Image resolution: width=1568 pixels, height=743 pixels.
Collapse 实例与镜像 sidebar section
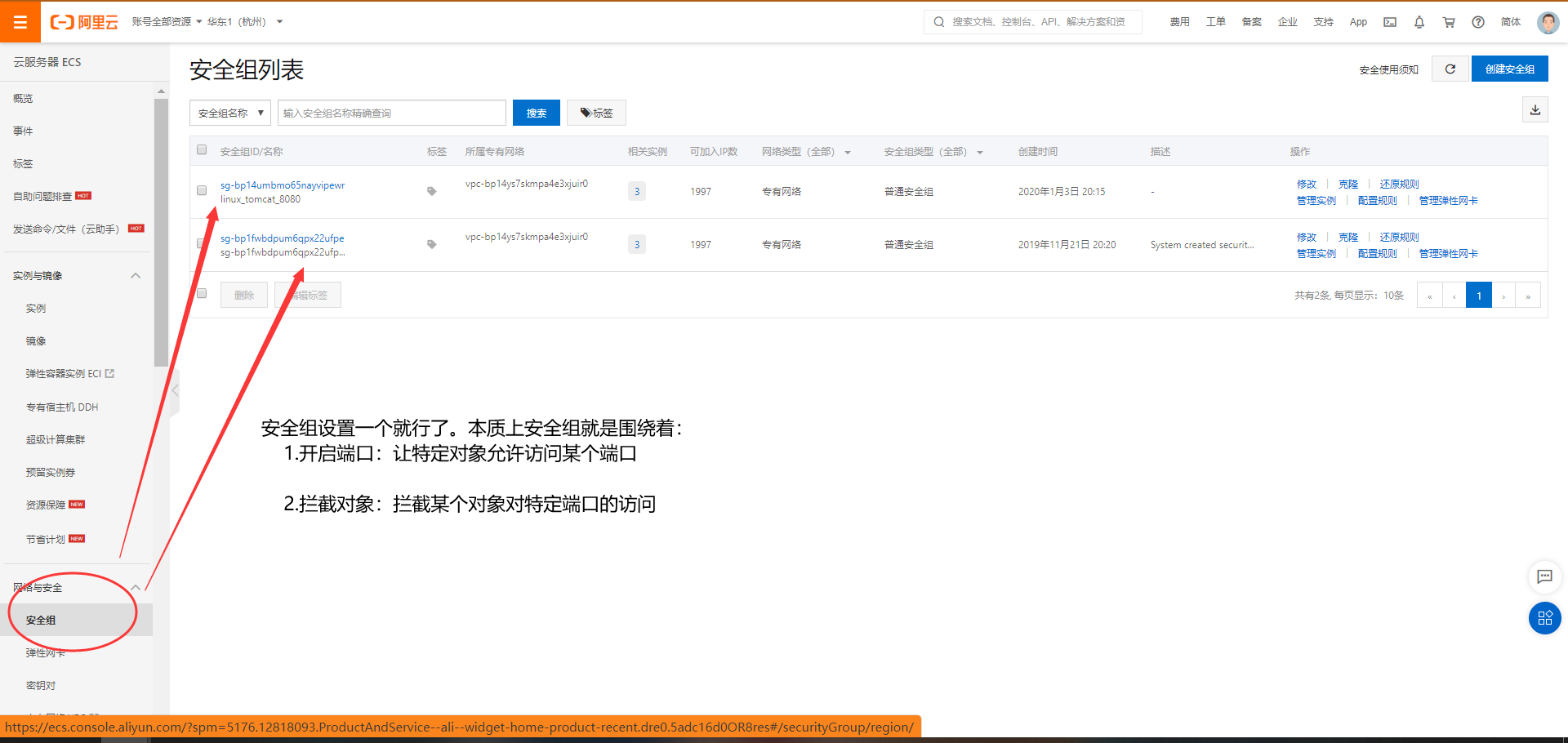tap(136, 276)
